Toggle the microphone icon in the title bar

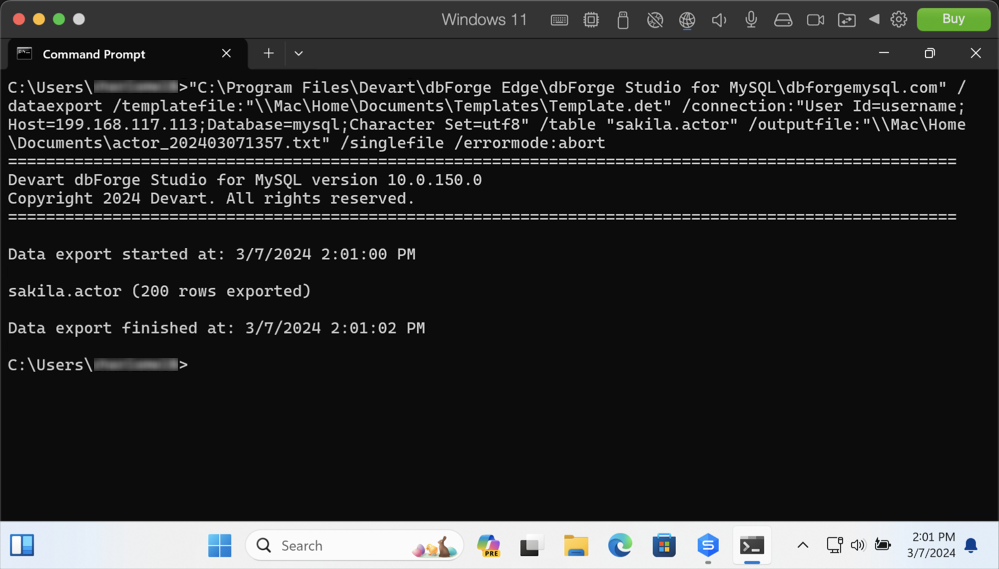(x=751, y=20)
